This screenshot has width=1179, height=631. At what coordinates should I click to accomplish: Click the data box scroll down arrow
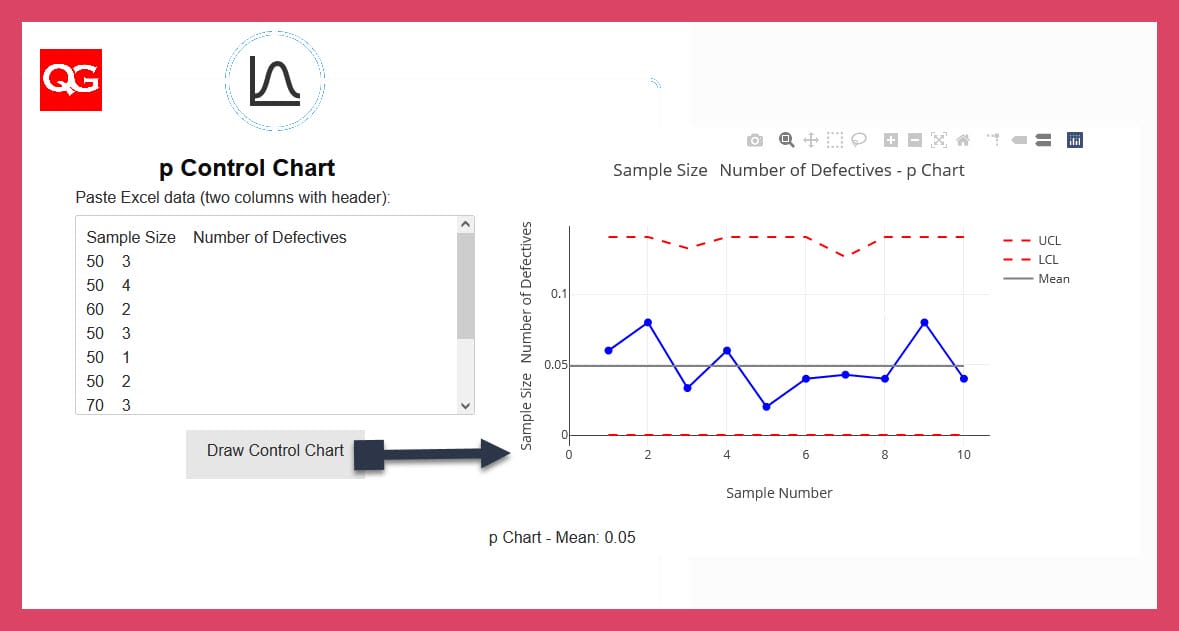pos(465,405)
